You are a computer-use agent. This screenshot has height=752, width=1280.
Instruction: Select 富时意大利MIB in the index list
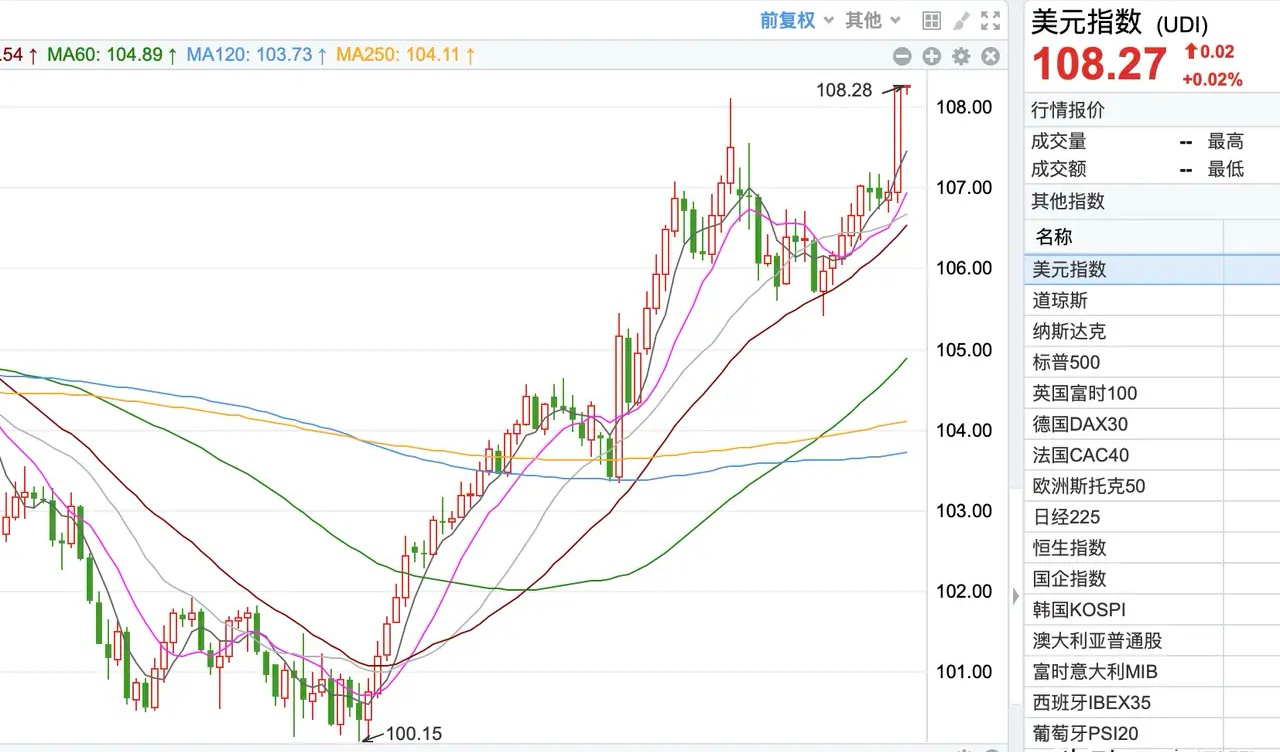(1152, 672)
